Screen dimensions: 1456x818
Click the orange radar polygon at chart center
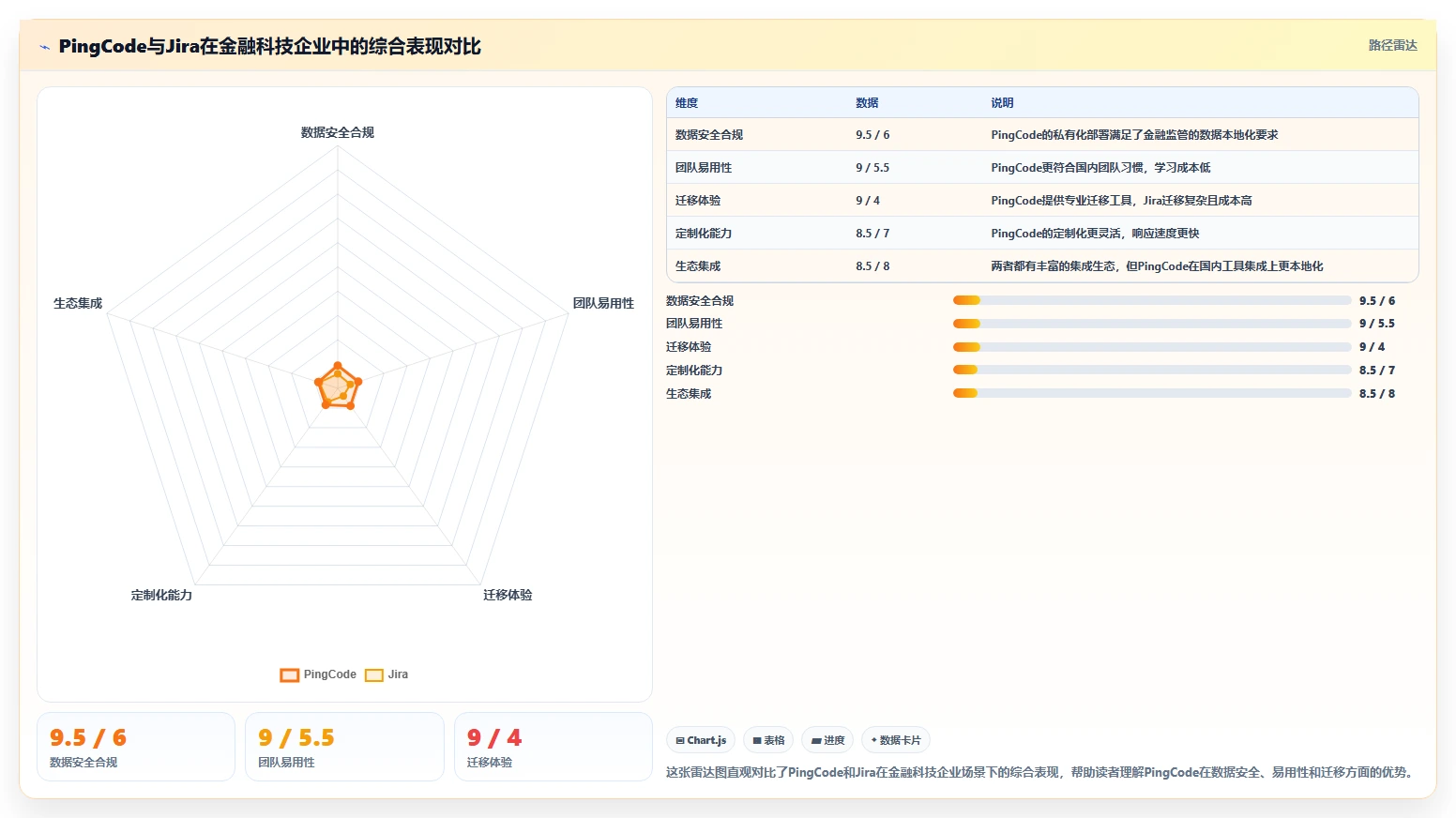[x=338, y=386]
